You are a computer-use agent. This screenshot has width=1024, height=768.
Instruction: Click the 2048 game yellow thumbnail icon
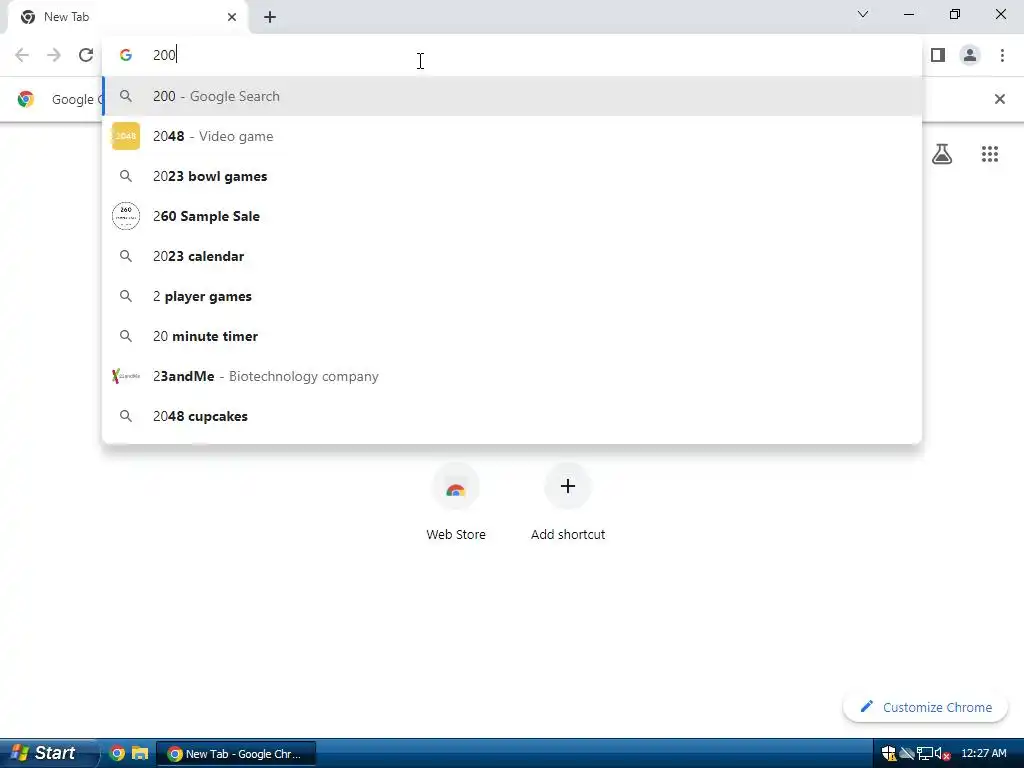126,136
